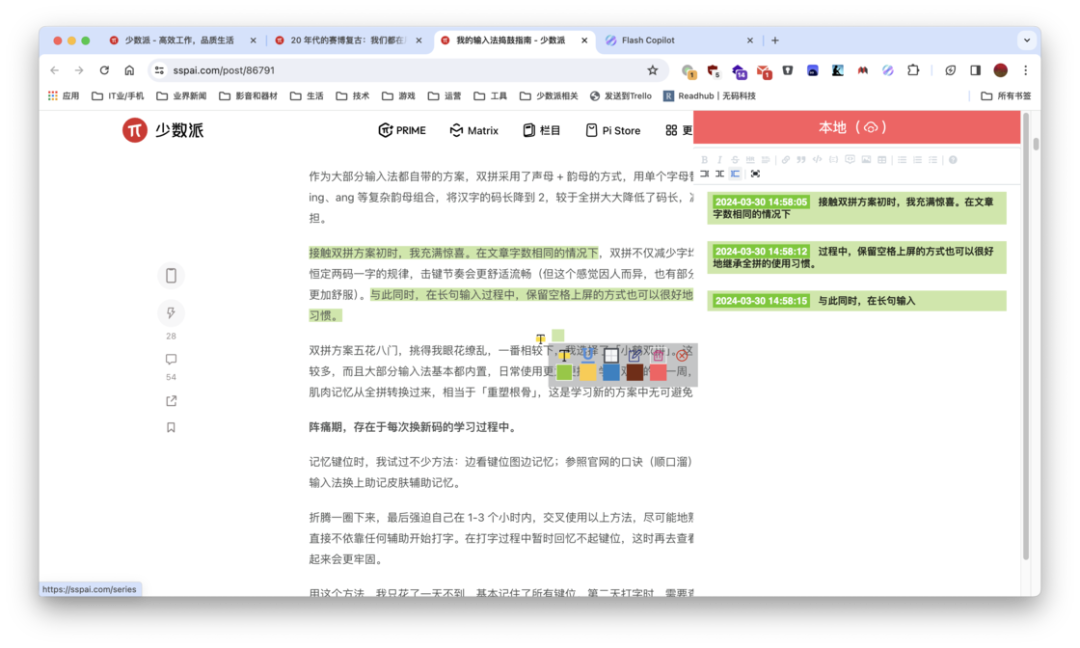The image size is (1080, 648).
Task: Toggle the browser side panel
Action: 975,70
